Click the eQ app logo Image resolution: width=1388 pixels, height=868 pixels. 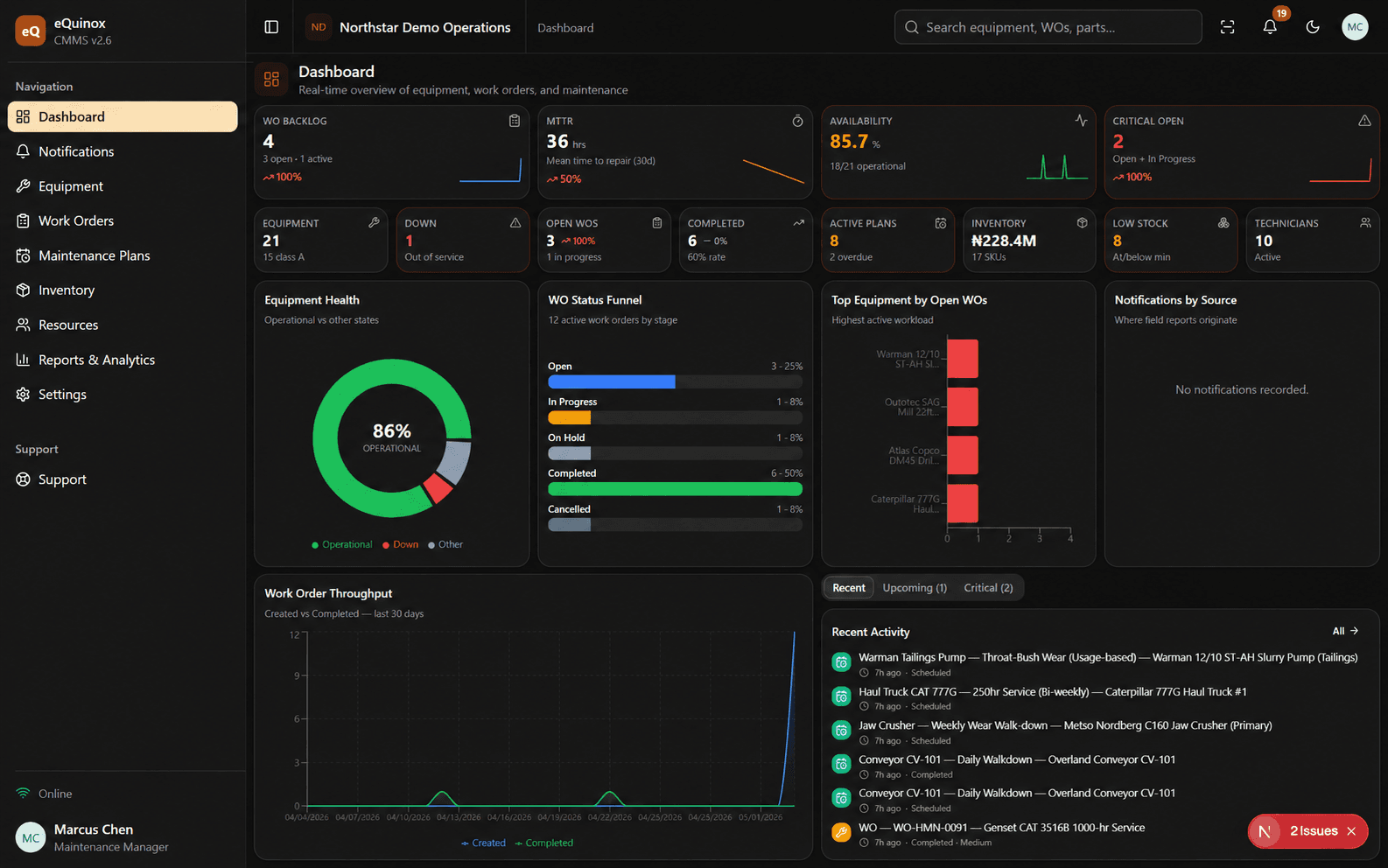click(31, 31)
